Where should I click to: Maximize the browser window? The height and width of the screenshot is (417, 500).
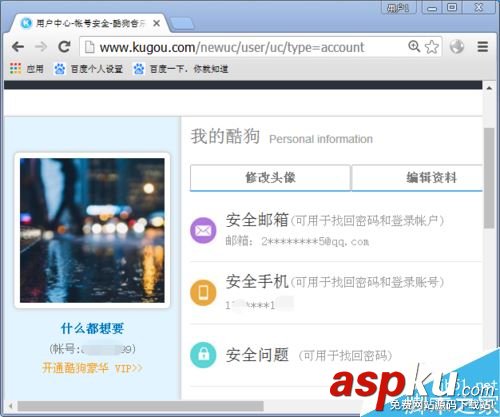click(452, 7)
